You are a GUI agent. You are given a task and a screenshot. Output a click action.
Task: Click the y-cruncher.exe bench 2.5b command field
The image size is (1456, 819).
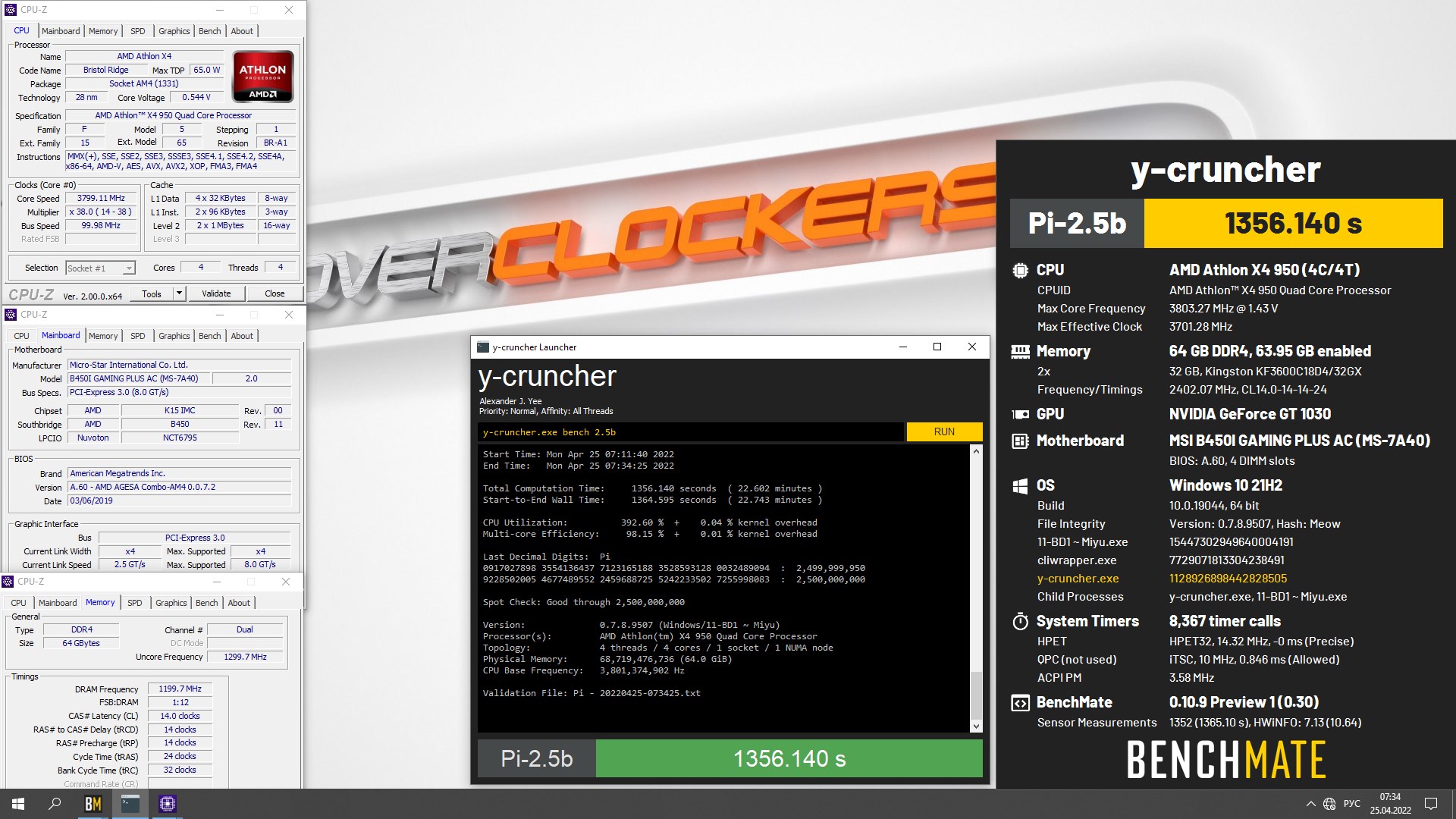pyautogui.click(x=690, y=432)
